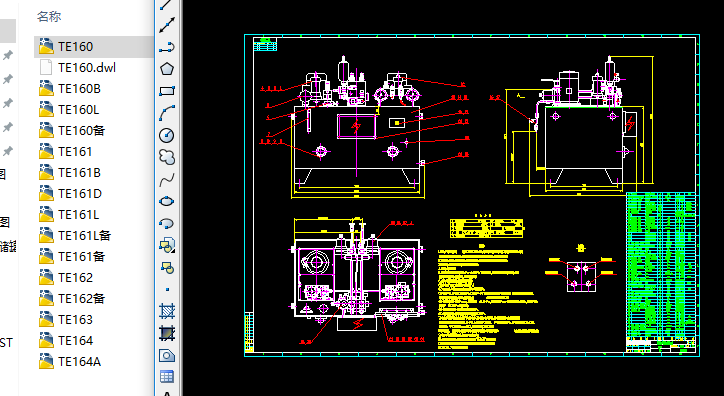Select the Spline tool

tap(167, 180)
